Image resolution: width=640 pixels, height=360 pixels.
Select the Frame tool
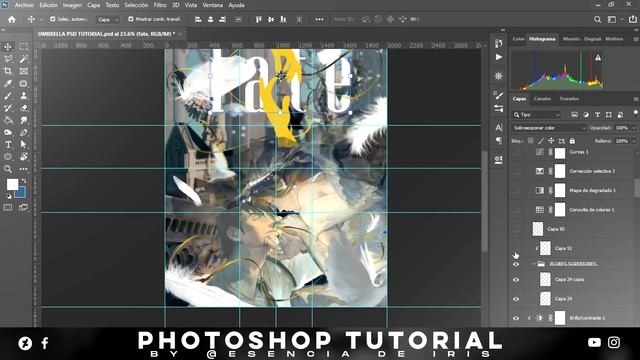(x=24, y=71)
